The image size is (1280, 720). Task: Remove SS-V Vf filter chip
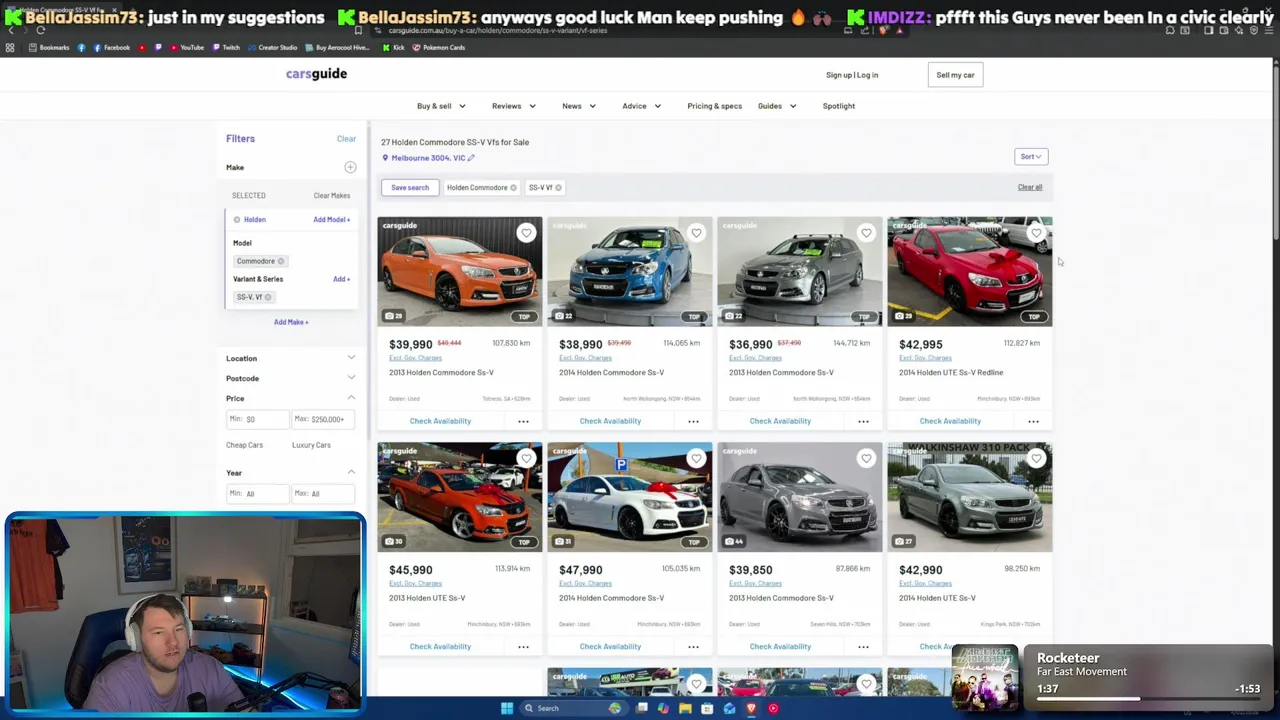[558, 188]
